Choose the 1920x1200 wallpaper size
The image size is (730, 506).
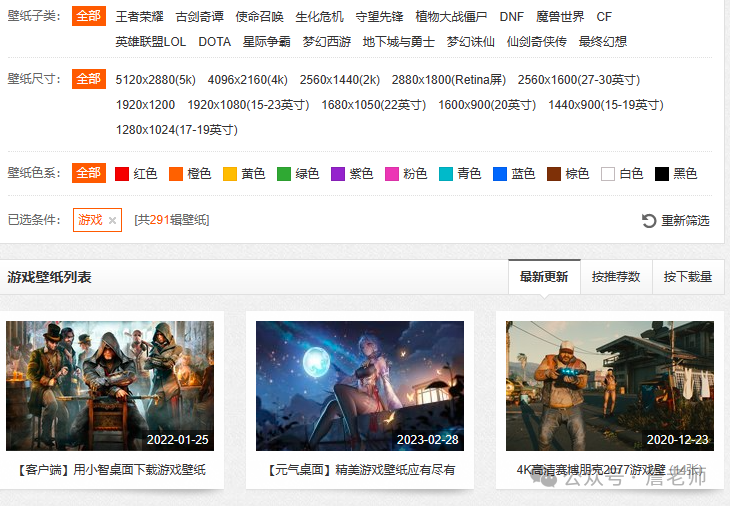click(x=146, y=105)
